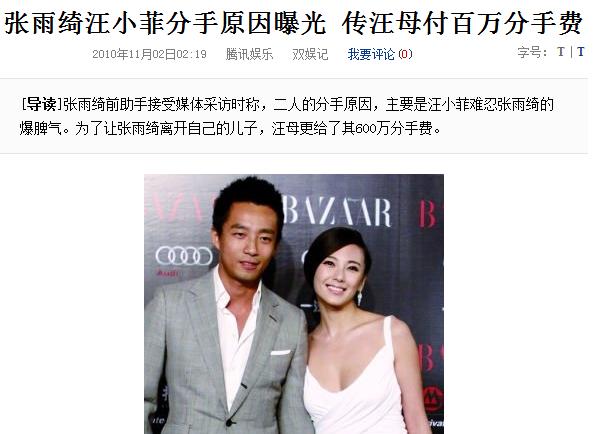This screenshot has width=594, height=434.
Task: Click the 双娱记 column link
Action: click(310, 55)
